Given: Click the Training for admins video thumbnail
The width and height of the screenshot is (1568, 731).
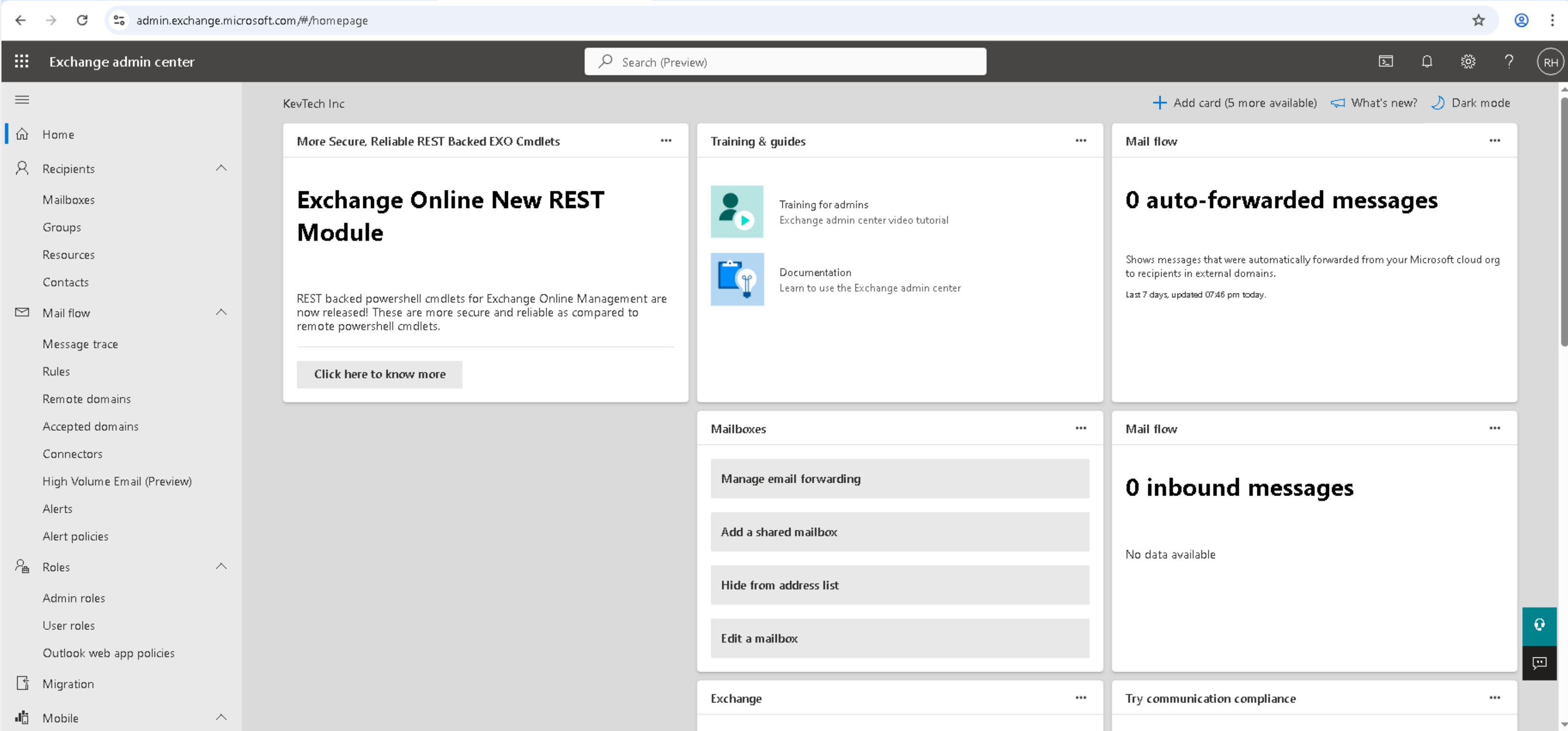Looking at the screenshot, I should (737, 212).
